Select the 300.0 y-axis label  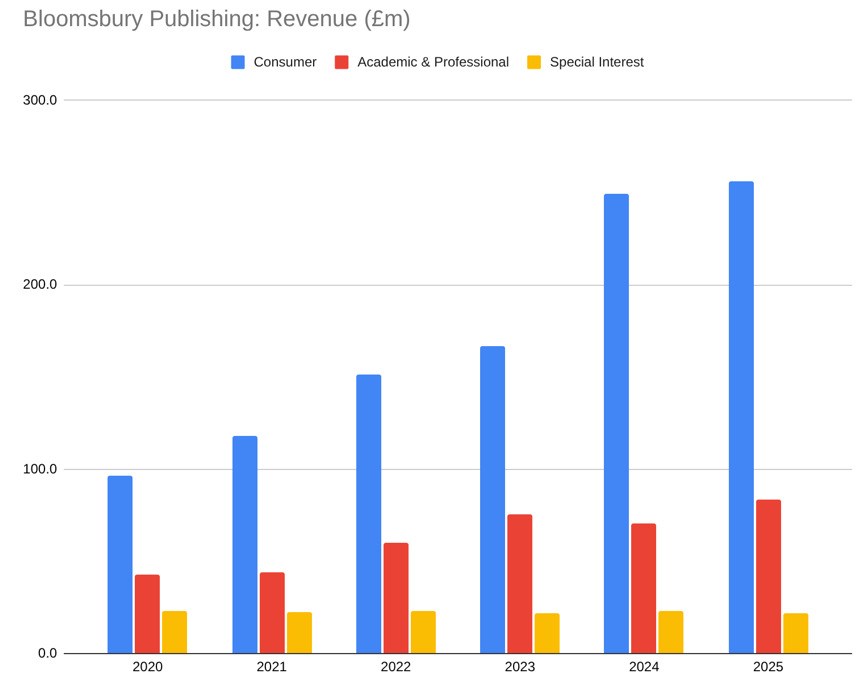[x=40, y=100]
